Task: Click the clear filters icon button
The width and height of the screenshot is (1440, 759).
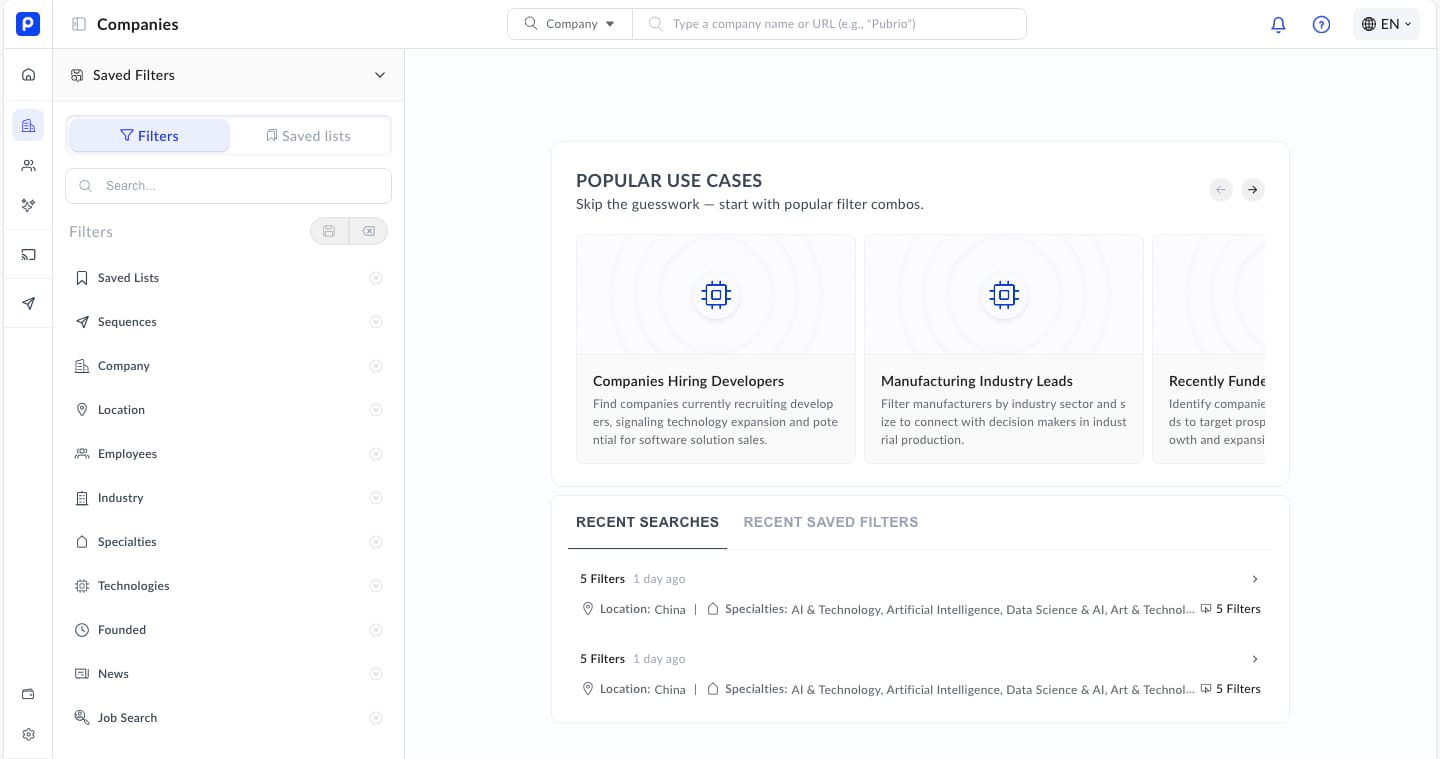Action: [x=368, y=232]
